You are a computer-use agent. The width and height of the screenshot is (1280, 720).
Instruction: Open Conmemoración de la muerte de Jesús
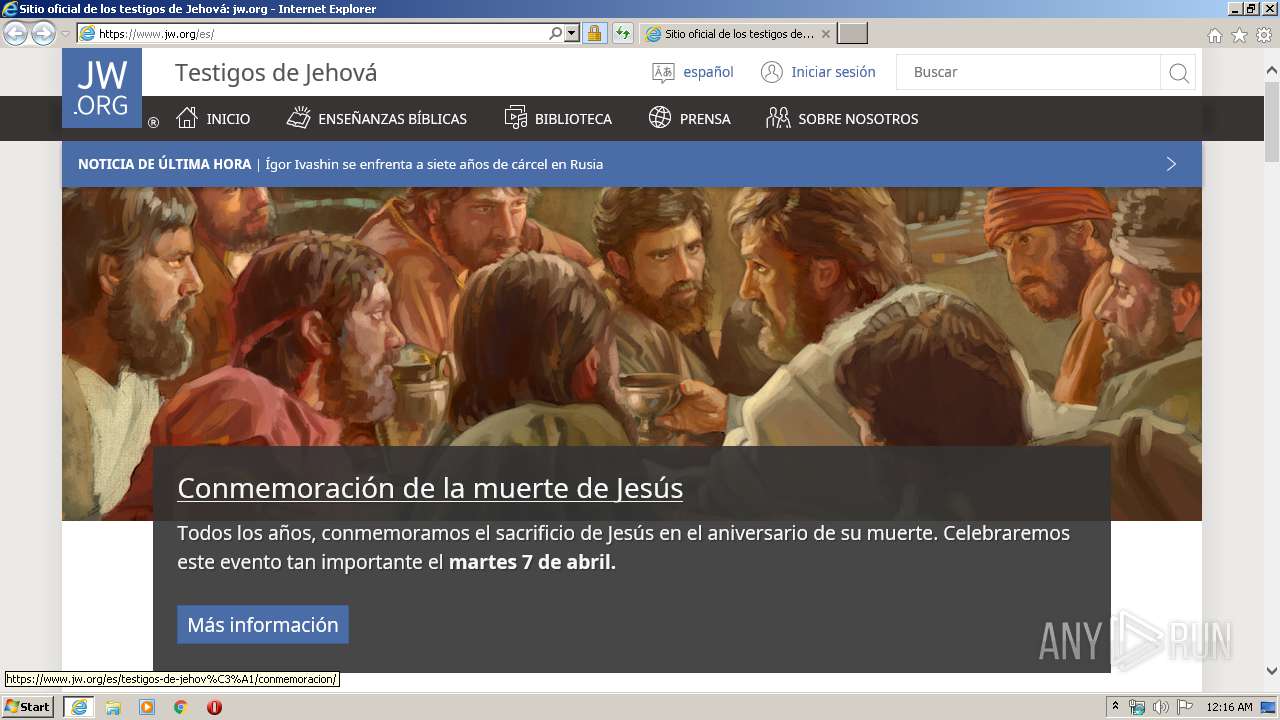430,488
